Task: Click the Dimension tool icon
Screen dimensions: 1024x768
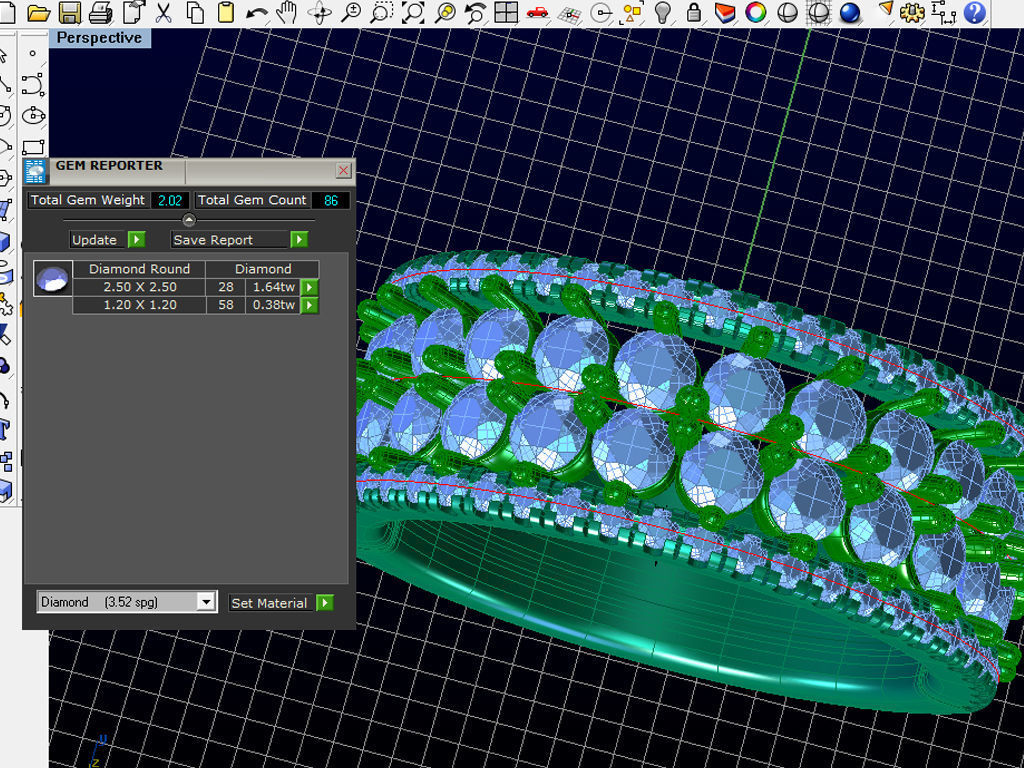Action: pos(944,12)
